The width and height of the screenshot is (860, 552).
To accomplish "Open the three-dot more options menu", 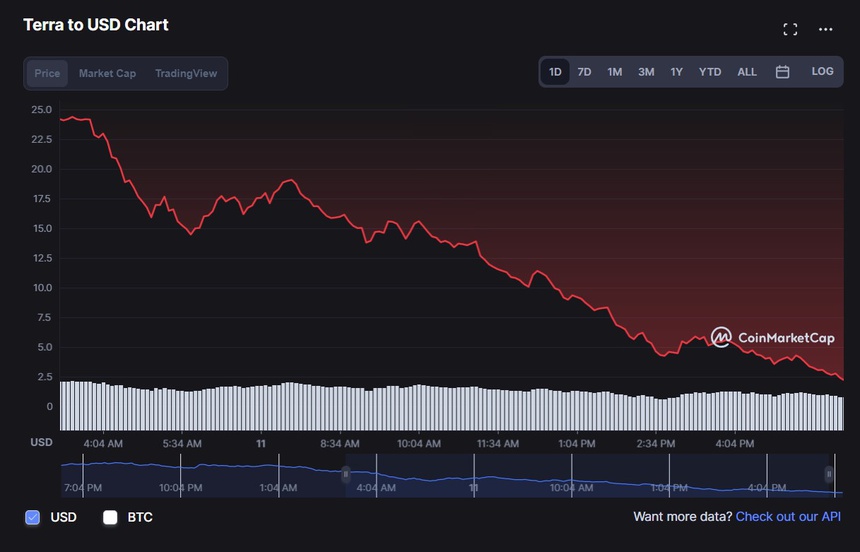I will pos(825,29).
